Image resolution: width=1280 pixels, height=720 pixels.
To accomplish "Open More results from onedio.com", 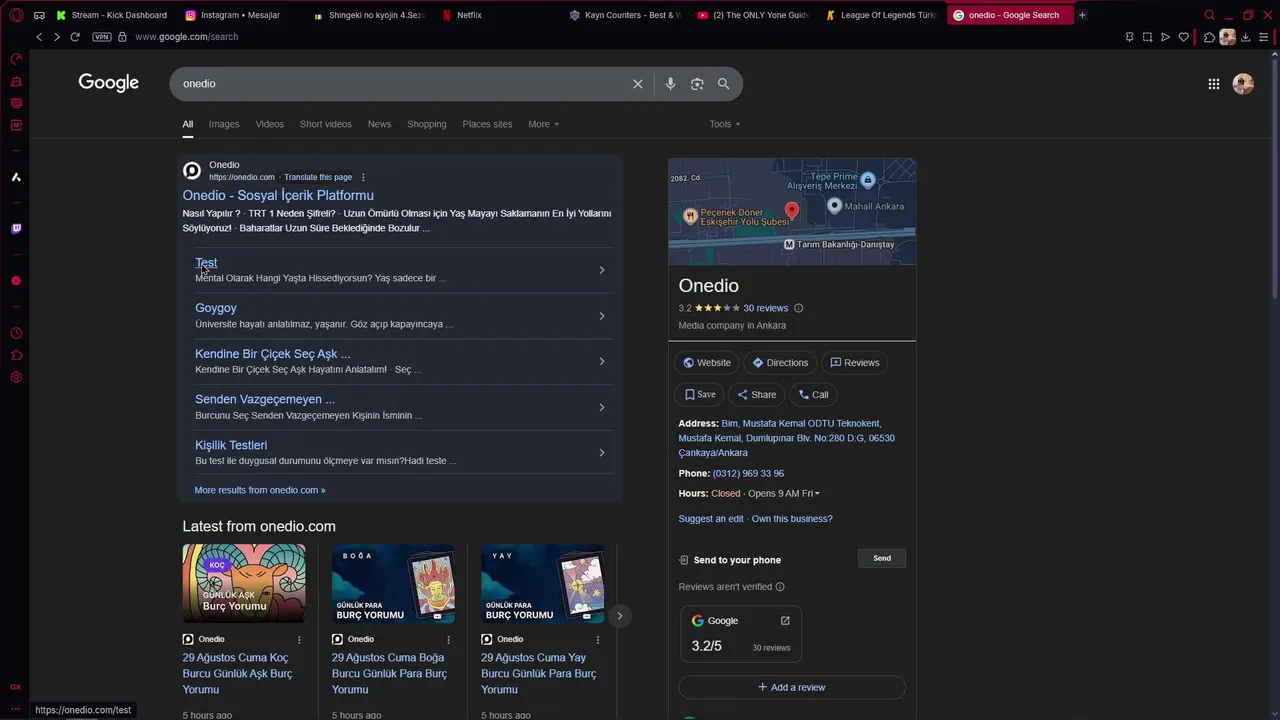I will pyautogui.click(x=260, y=491).
